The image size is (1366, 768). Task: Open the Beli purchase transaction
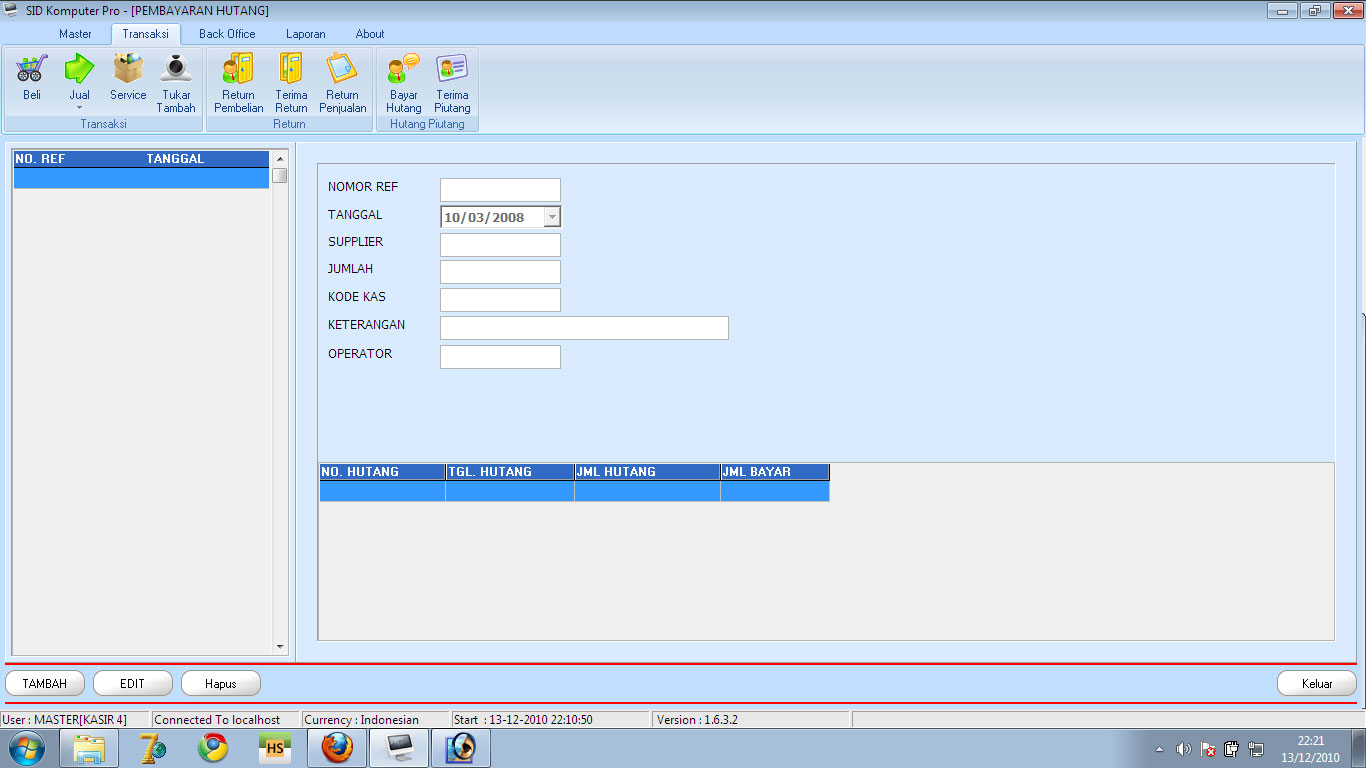pyautogui.click(x=32, y=77)
